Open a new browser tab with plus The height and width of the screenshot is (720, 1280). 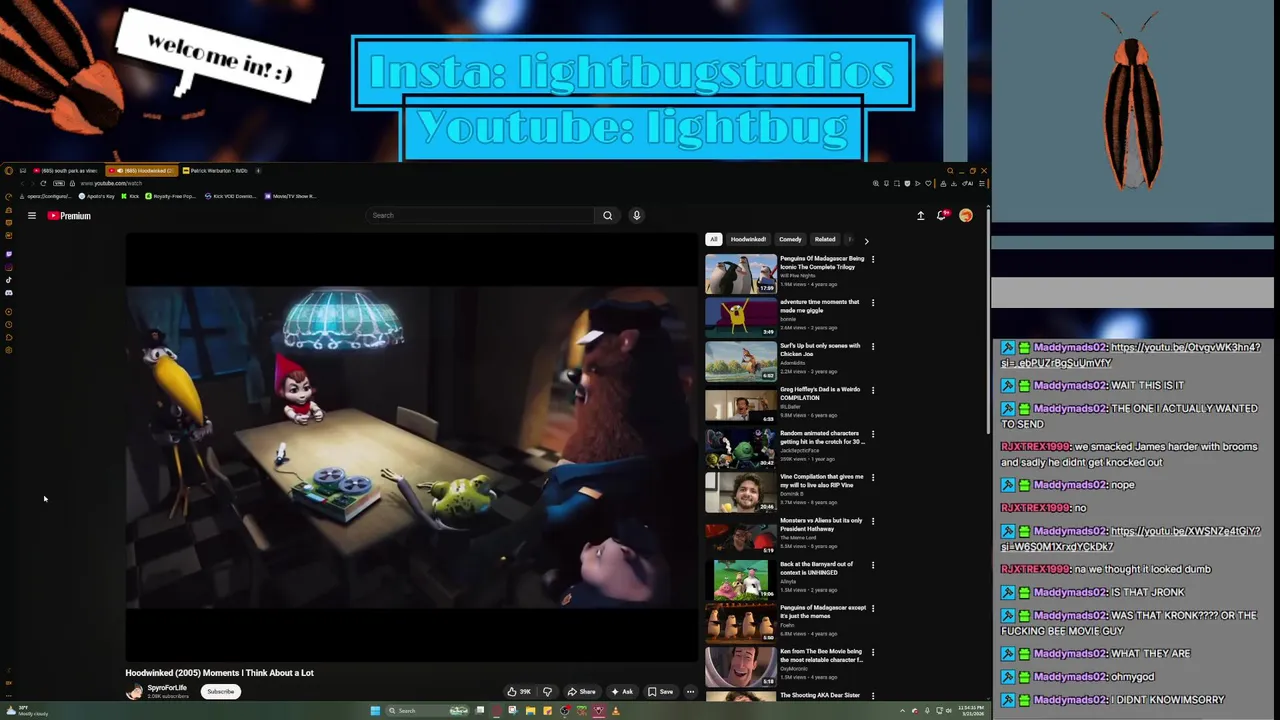258,171
